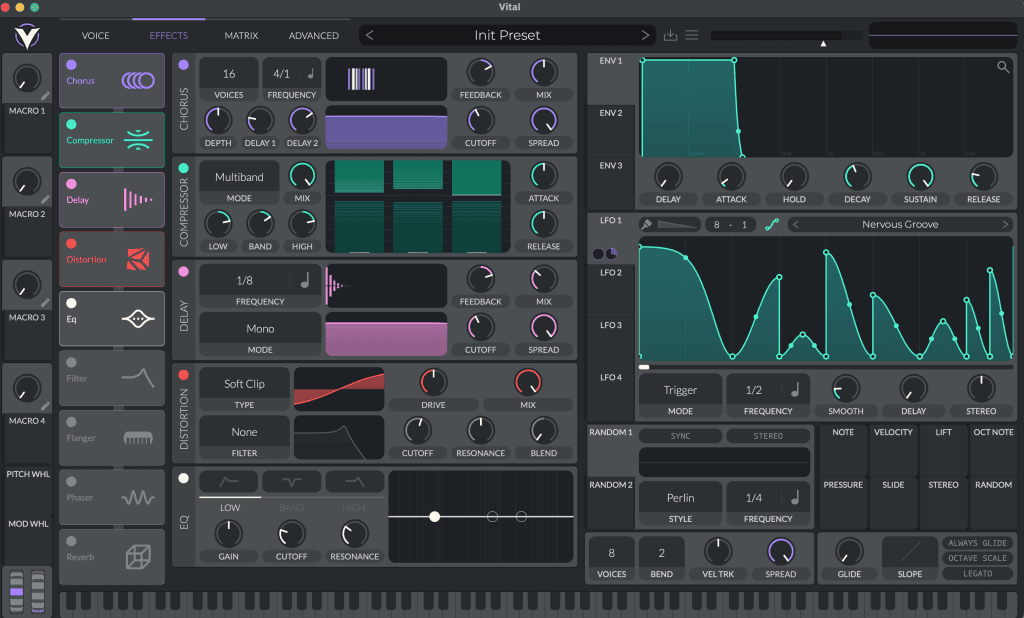Click the Macro 1 edit pencil icon
This screenshot has width=1024, height=618.
(x=45, y=96)
